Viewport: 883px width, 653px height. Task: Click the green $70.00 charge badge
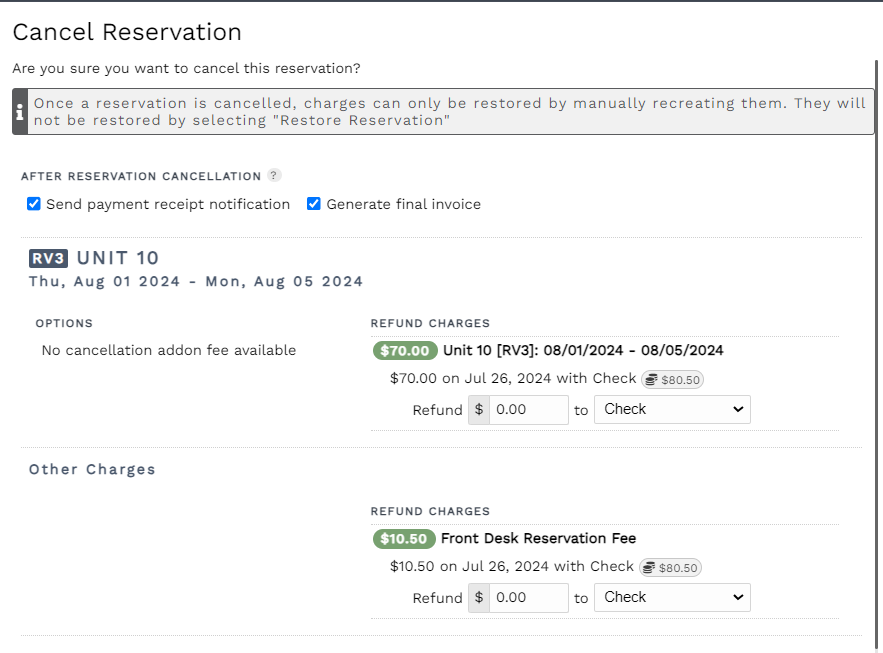[x=403, y=350]
